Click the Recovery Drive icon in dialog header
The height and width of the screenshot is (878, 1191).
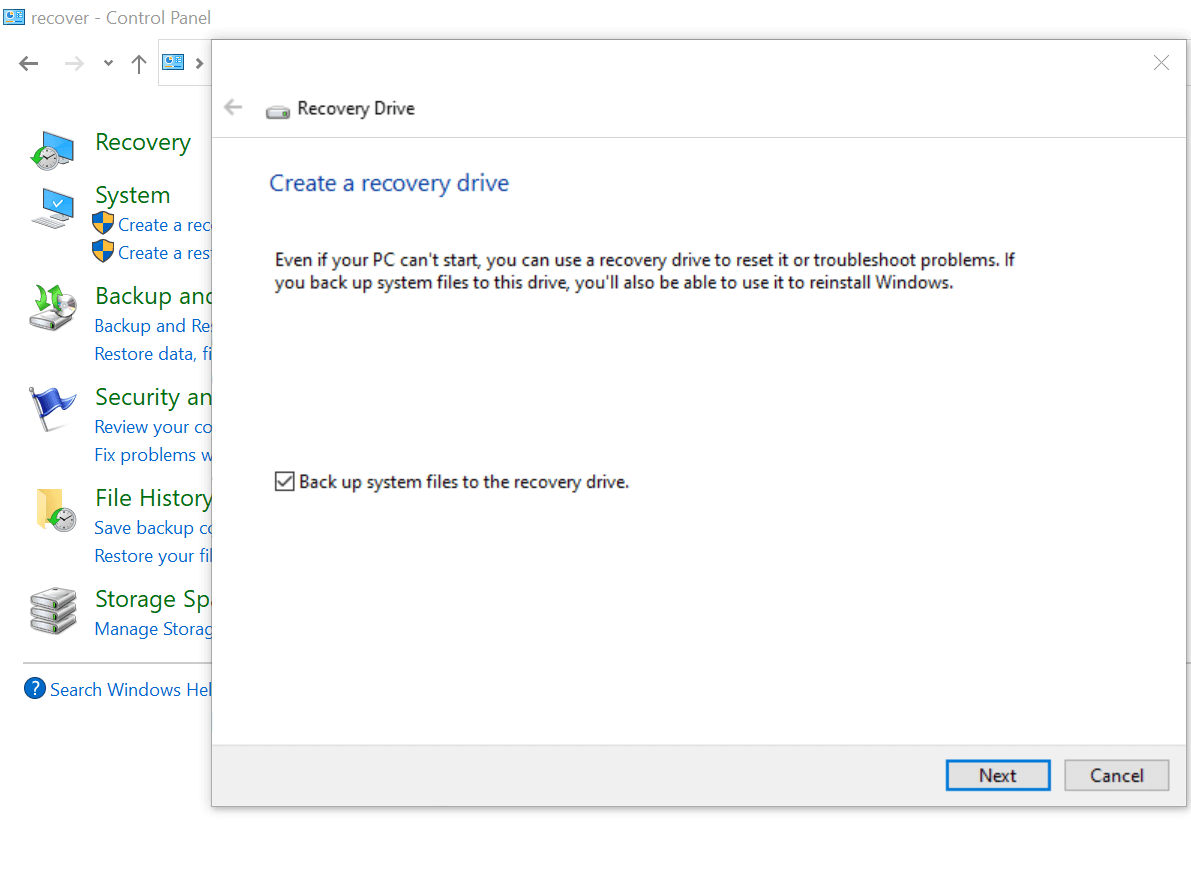(x=277, y=110)
